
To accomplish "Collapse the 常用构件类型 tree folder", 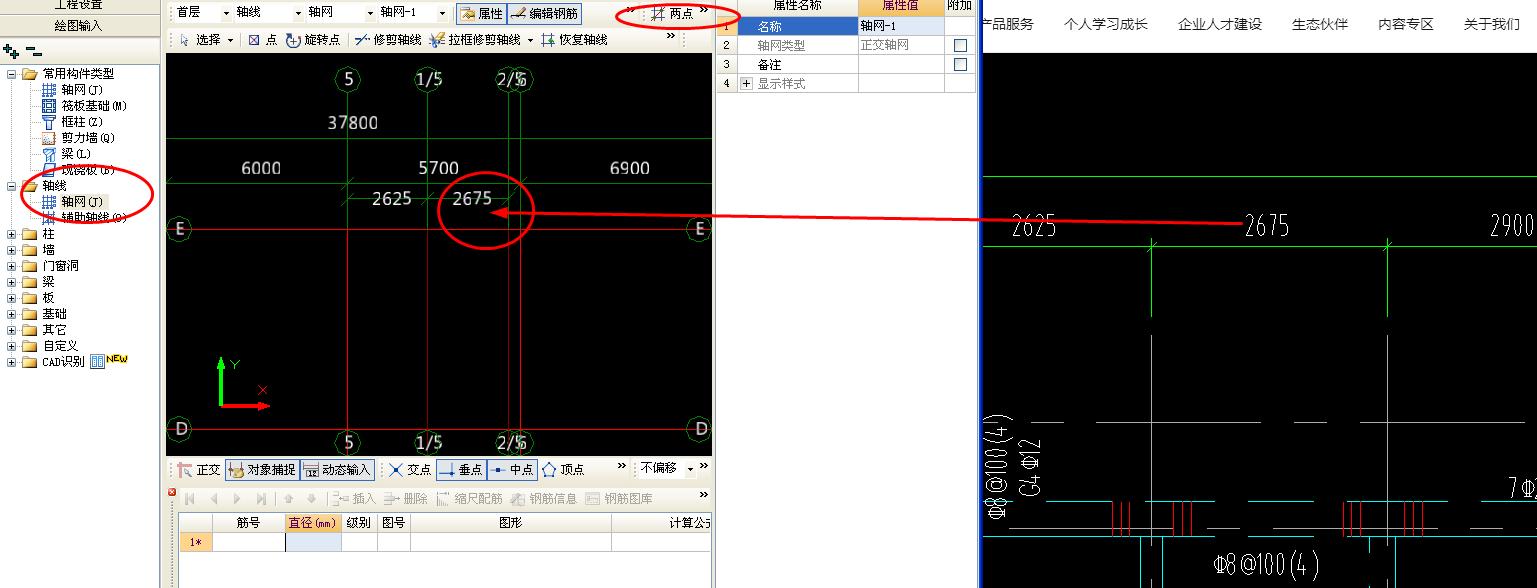I will coord(12,74).
